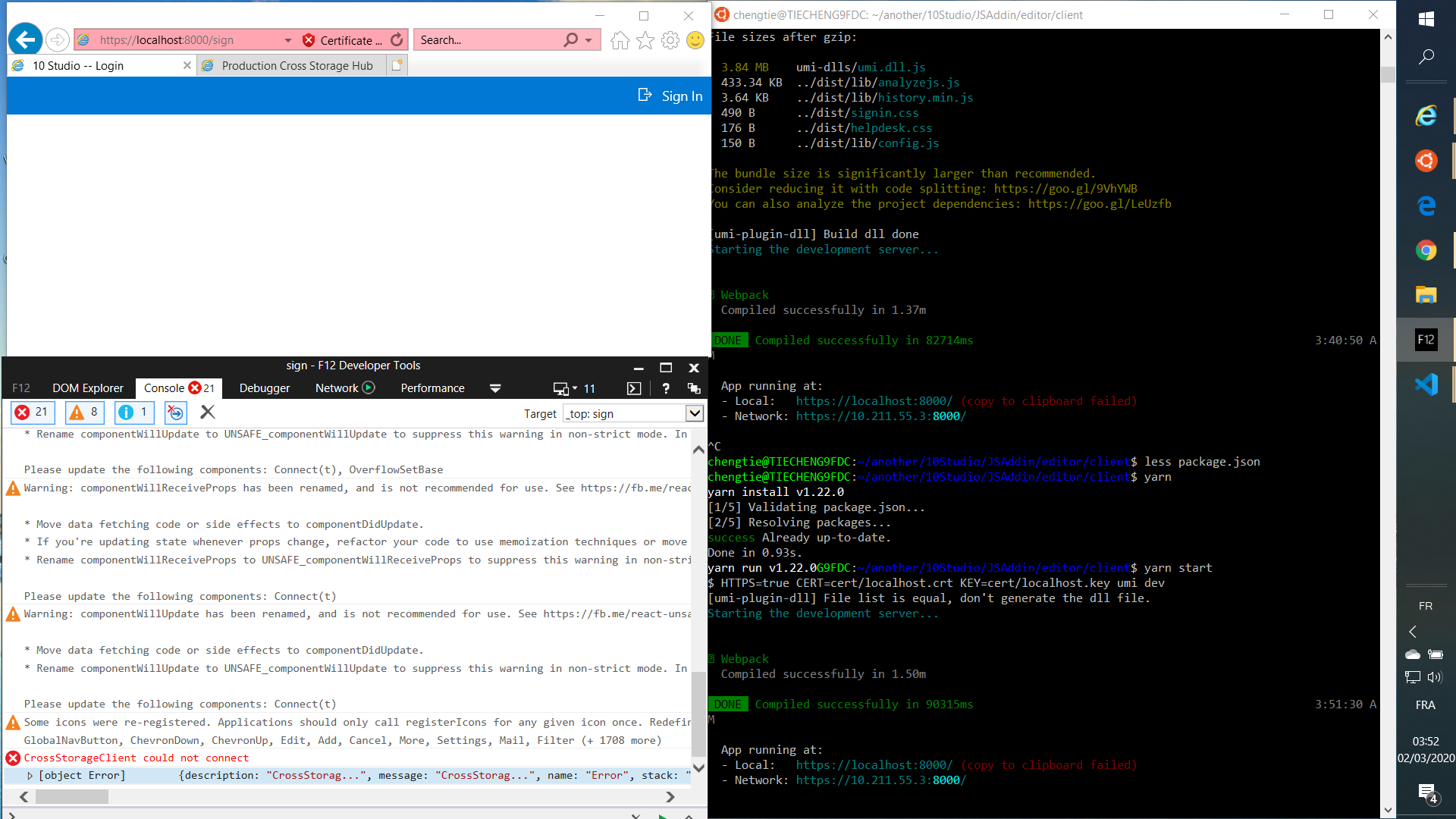Toggle the info messages filter
1456x819 pixels.
[133, 413]
